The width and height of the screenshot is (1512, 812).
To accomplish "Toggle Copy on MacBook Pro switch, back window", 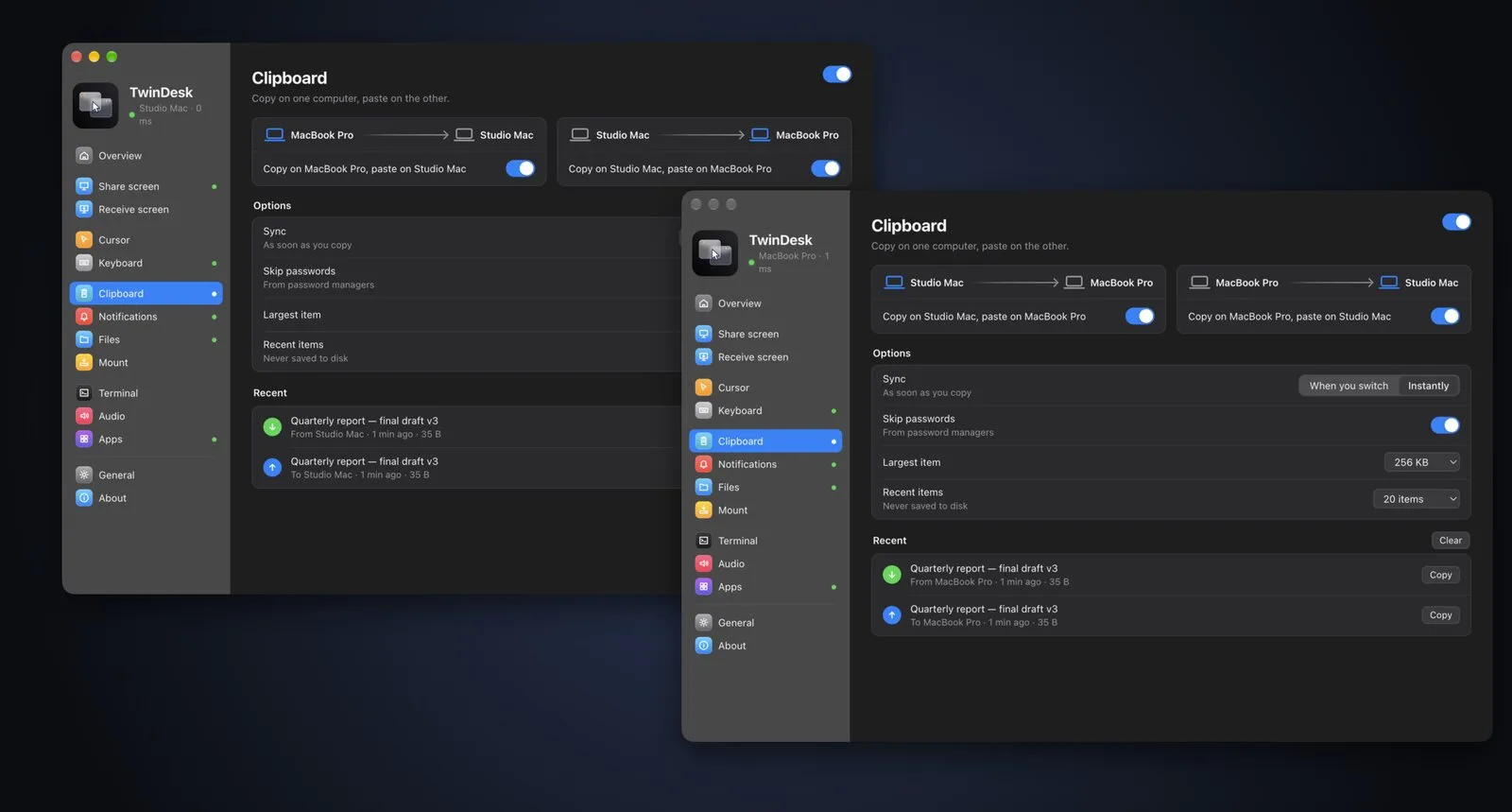I will (520, 168).
